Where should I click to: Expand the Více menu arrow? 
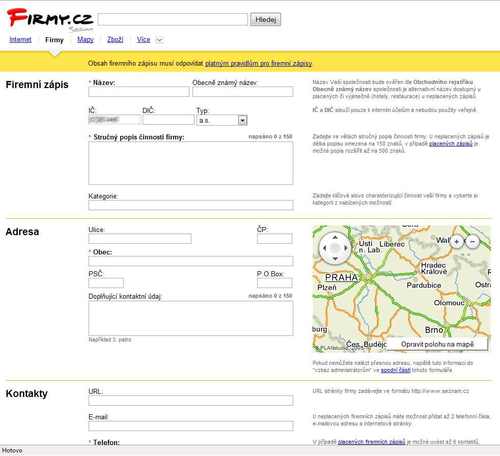160,40
